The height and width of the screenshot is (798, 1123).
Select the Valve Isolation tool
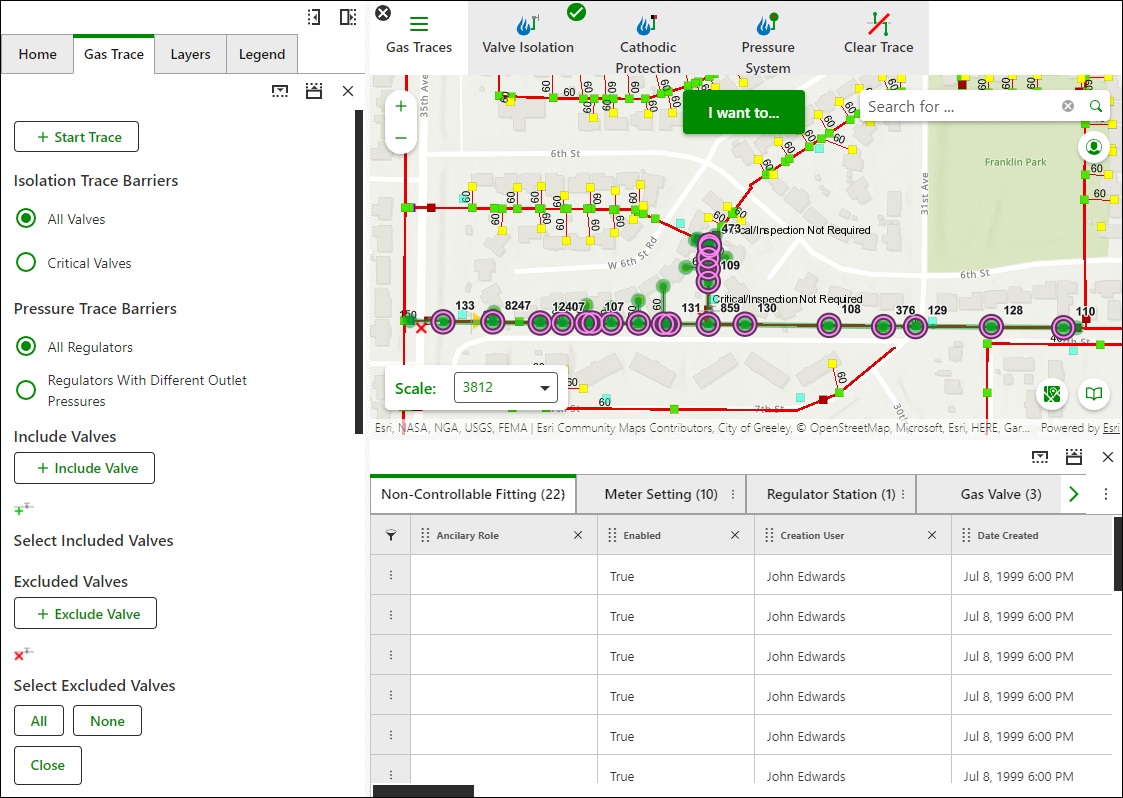528,35
